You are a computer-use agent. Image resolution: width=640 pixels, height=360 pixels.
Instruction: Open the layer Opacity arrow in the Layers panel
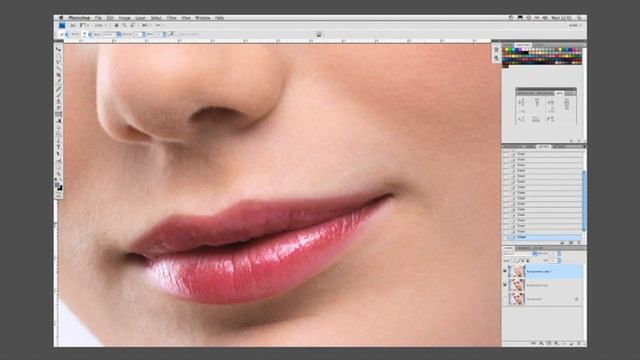click(559, 253)
